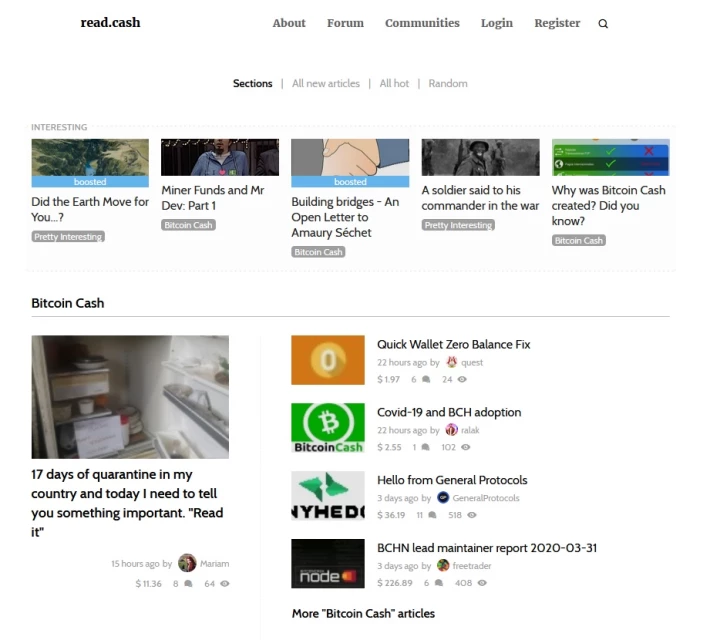Viewport: 710px width, 640px height.
Task: Click comments icon on Quick Wallet article
Action: [426, 380]
